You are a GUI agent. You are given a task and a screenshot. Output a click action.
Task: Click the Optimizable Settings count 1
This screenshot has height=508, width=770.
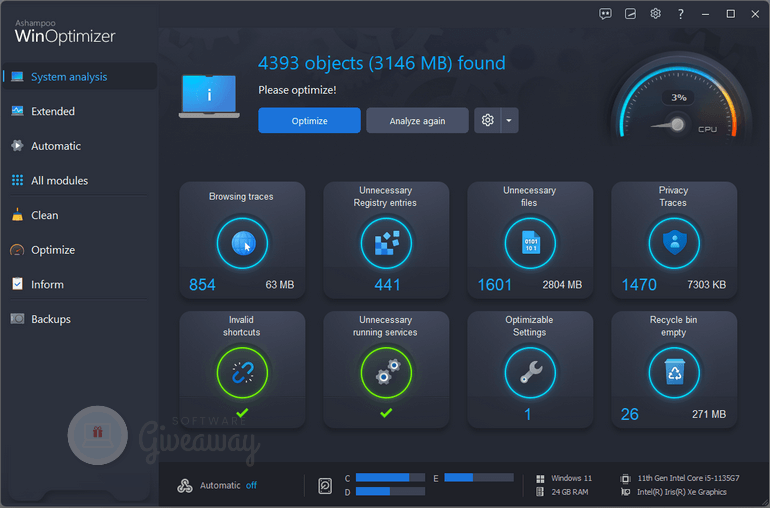point(528,414)
